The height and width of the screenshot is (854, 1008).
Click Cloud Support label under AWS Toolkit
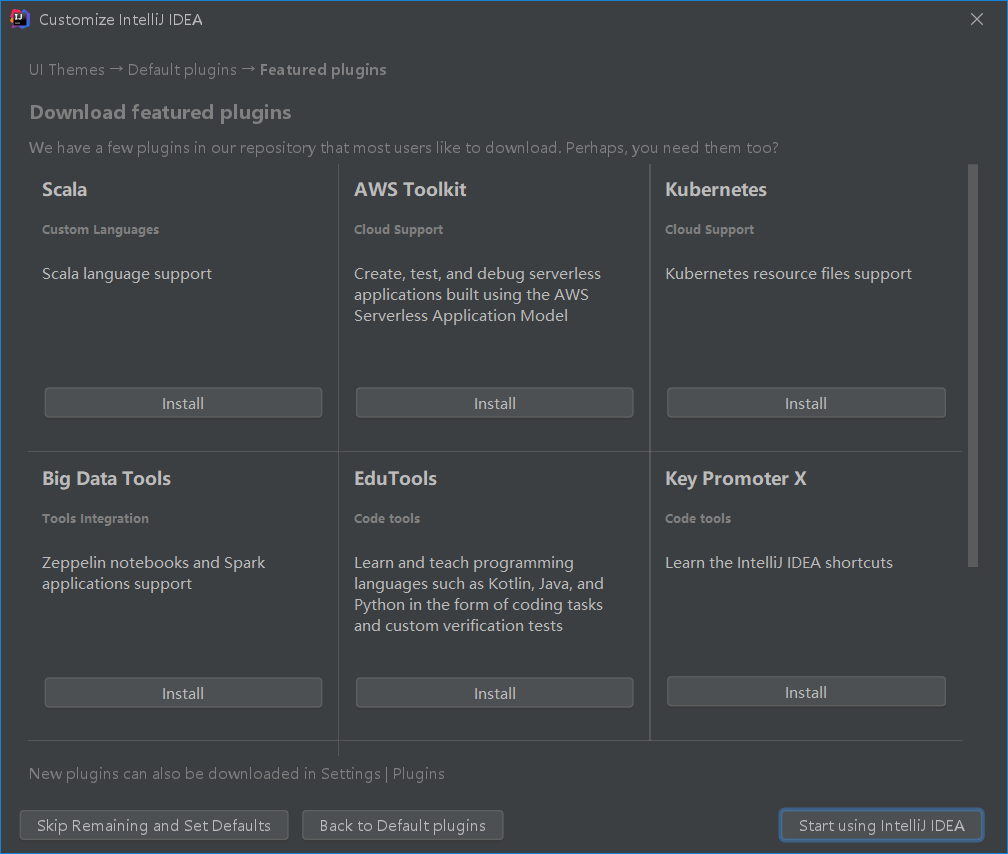tap(399, 230)
